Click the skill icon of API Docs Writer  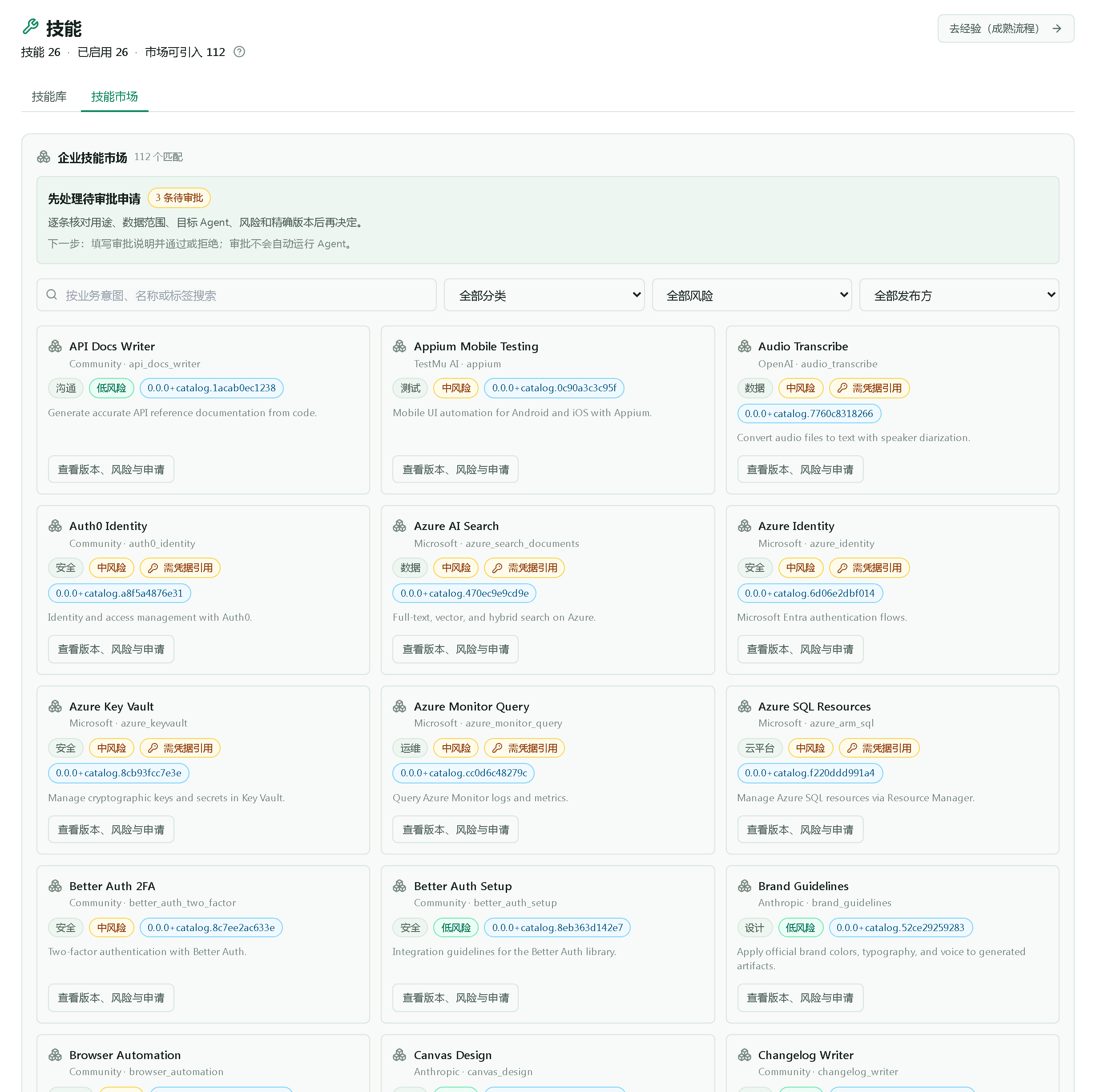pyautogui.click(x=56, y=346)
